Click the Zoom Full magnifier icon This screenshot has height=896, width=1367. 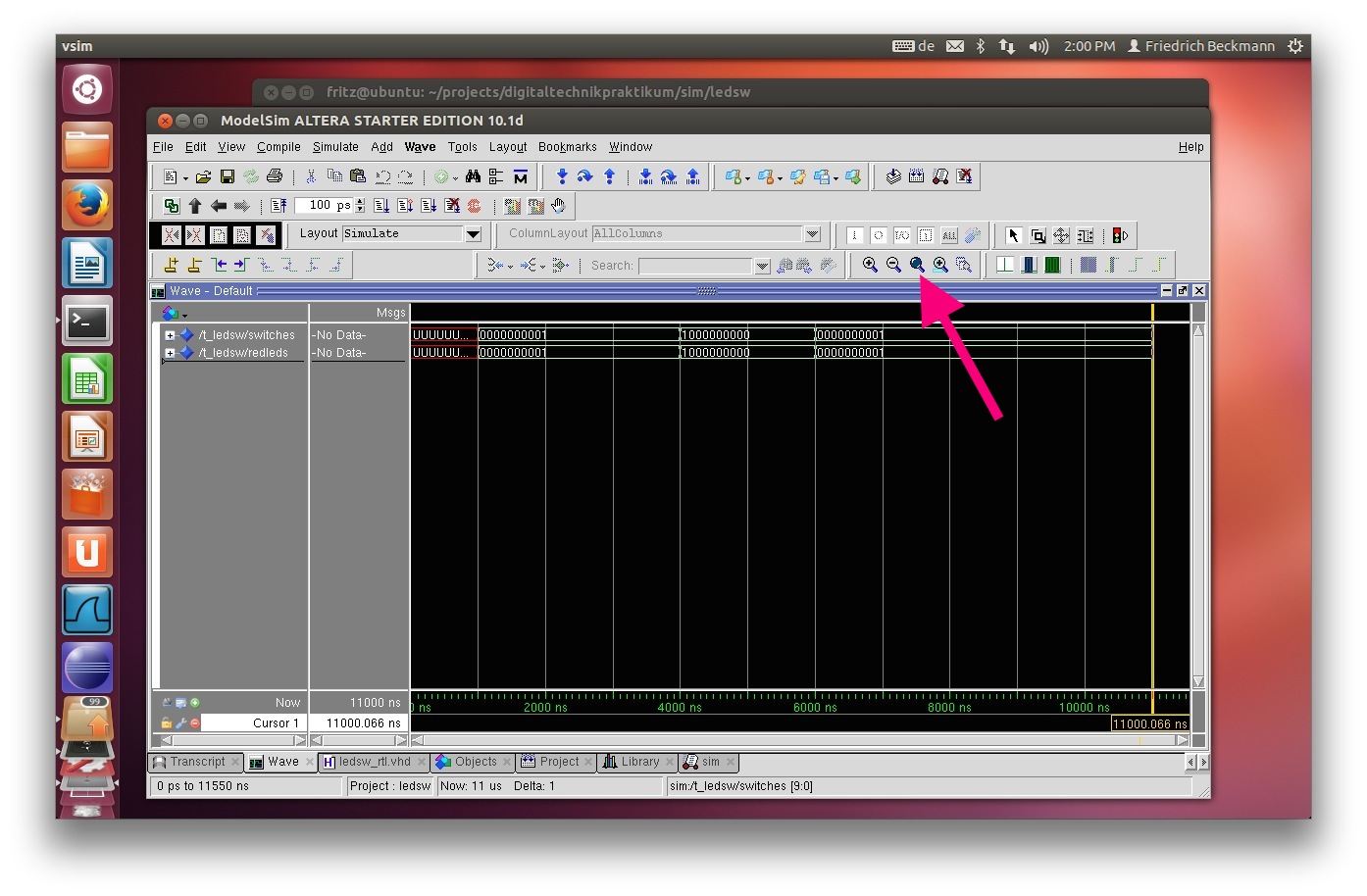pyautogui.click(x=917, y=265)
